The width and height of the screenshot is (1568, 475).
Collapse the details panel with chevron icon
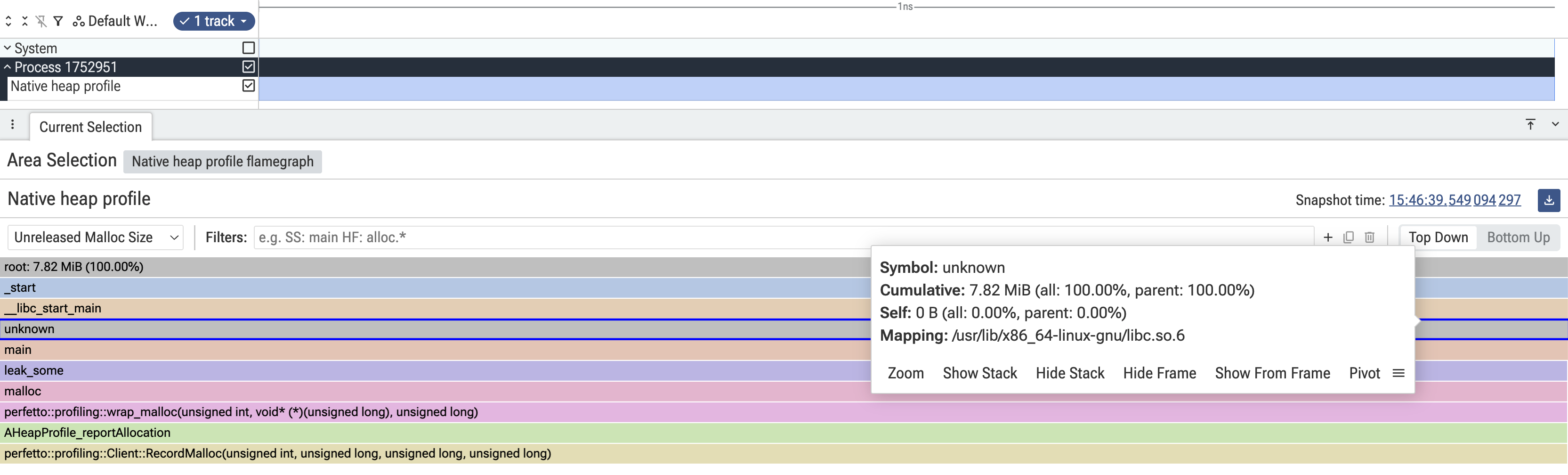(1555, 124)
